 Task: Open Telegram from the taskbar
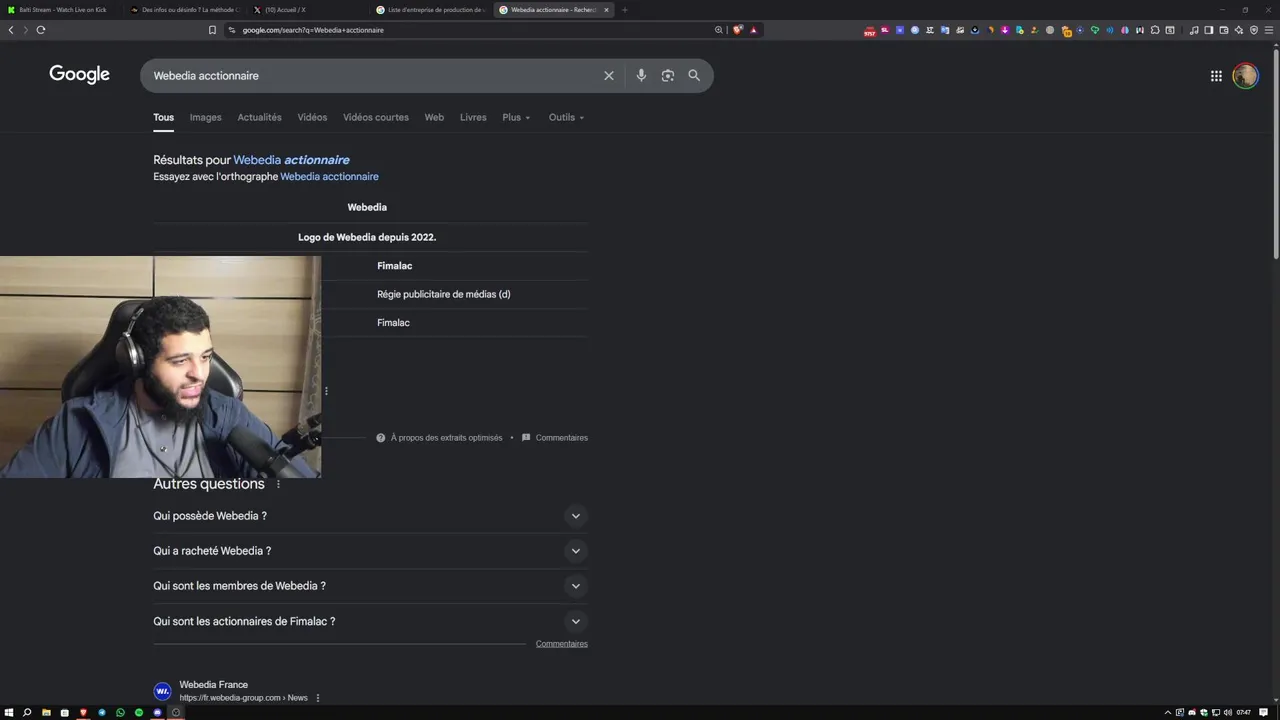(102, 713)
